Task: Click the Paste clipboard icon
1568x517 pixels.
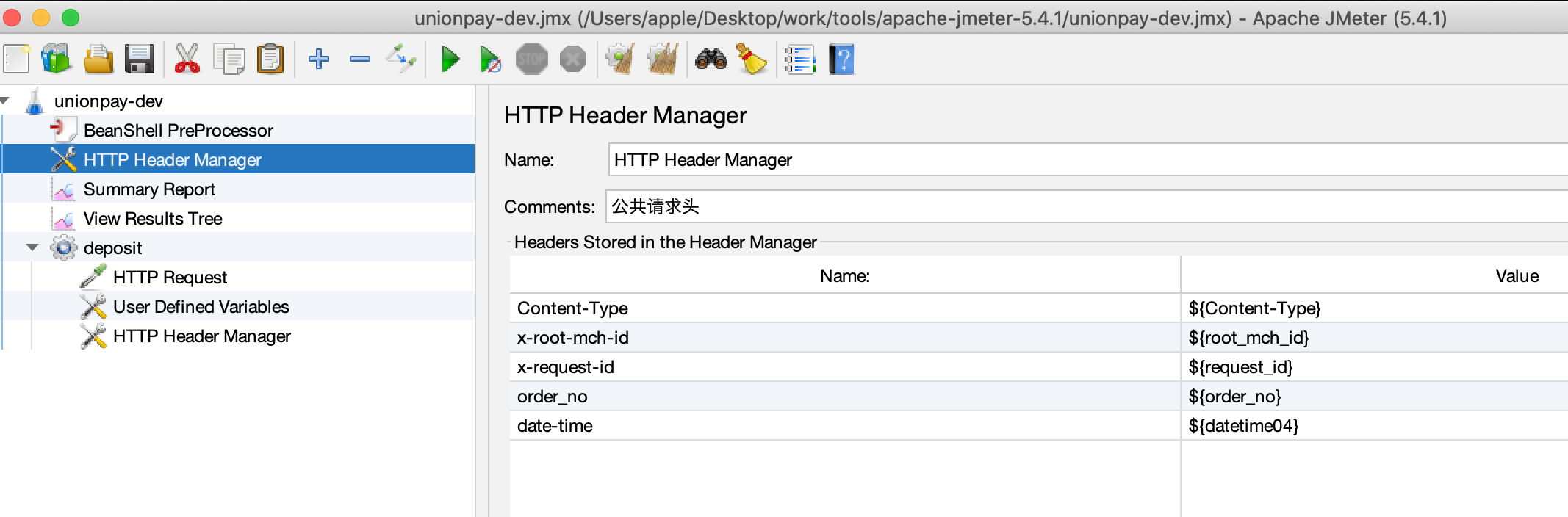Action: [x=270, y=59]
